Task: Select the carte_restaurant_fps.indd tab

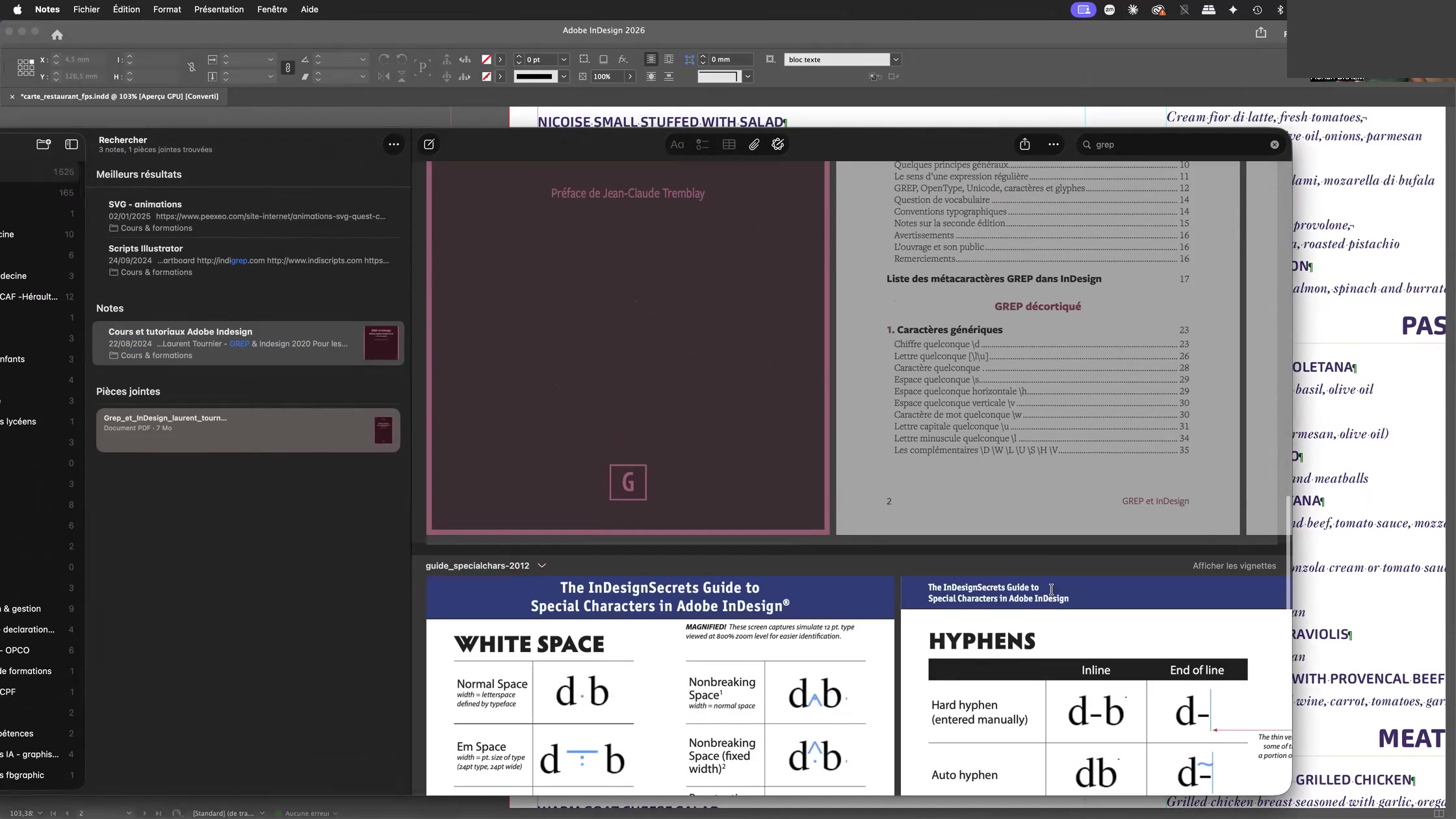Action: coord(119,97)
